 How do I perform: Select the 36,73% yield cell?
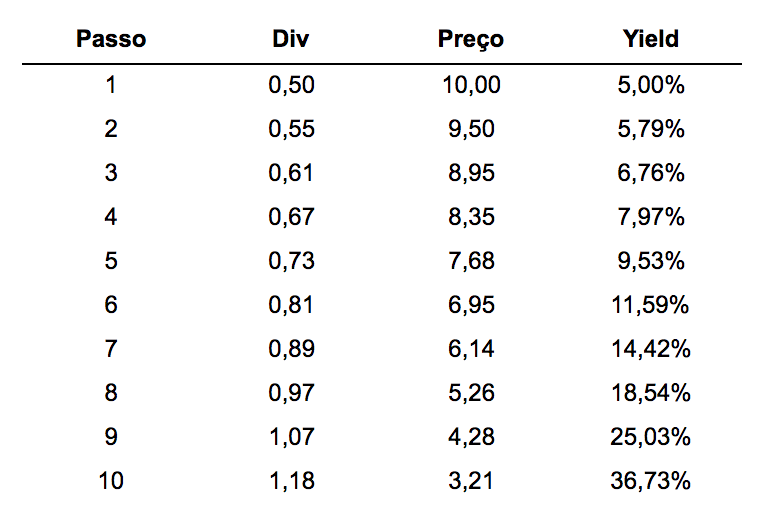tap(651, 481)
